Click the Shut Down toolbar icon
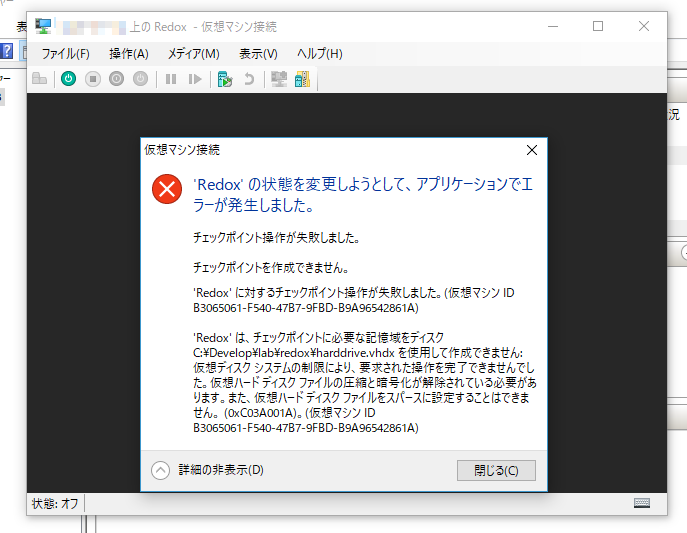687x533 pixels. point(117,78)
